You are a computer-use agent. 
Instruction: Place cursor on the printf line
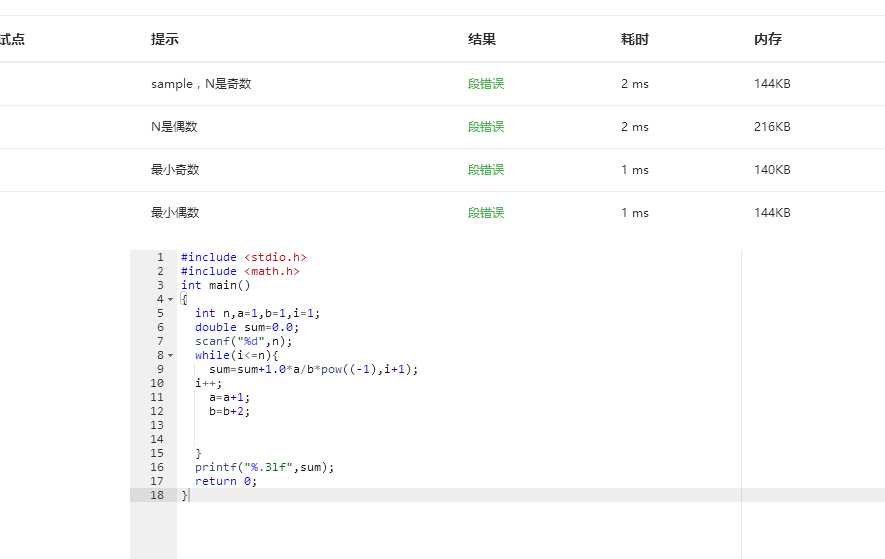[x=264, y=467]
